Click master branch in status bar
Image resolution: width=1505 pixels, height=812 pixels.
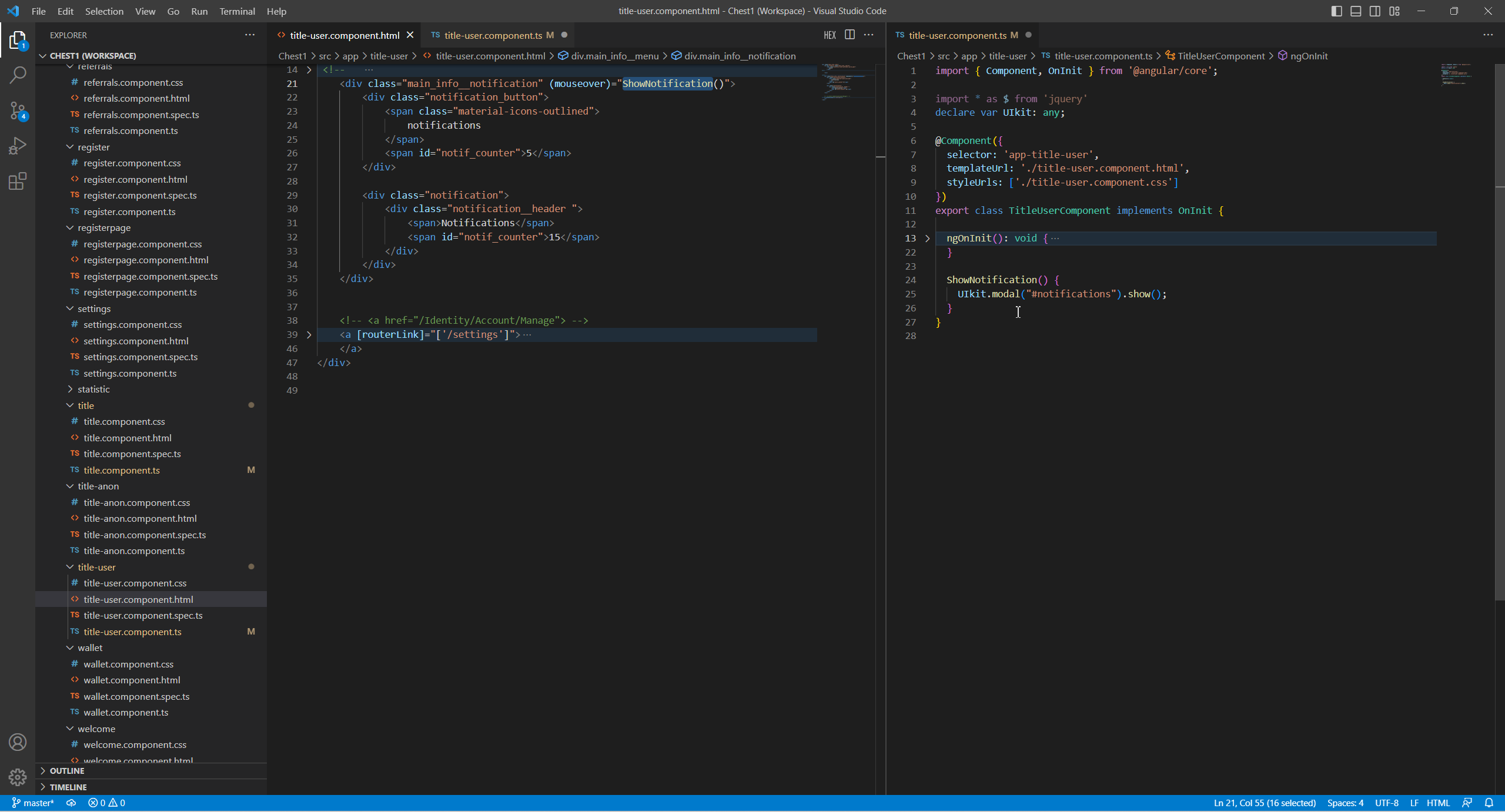[x=34, y=803]
